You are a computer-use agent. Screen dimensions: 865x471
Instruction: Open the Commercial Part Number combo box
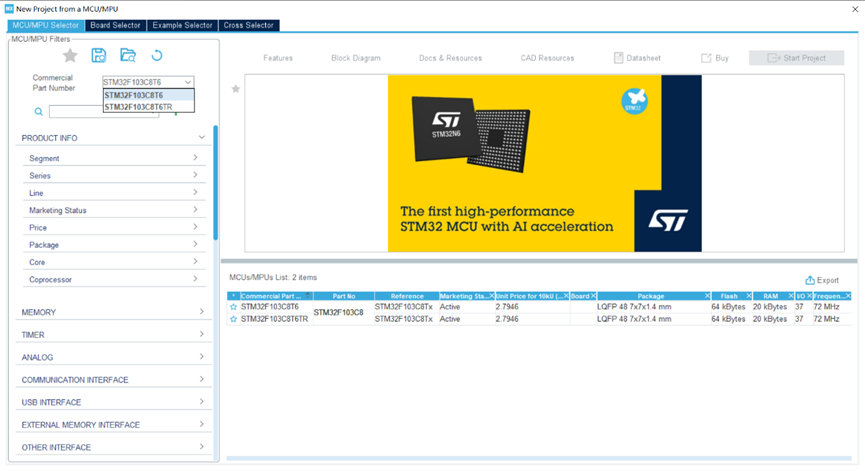click(x=148, y=82)
